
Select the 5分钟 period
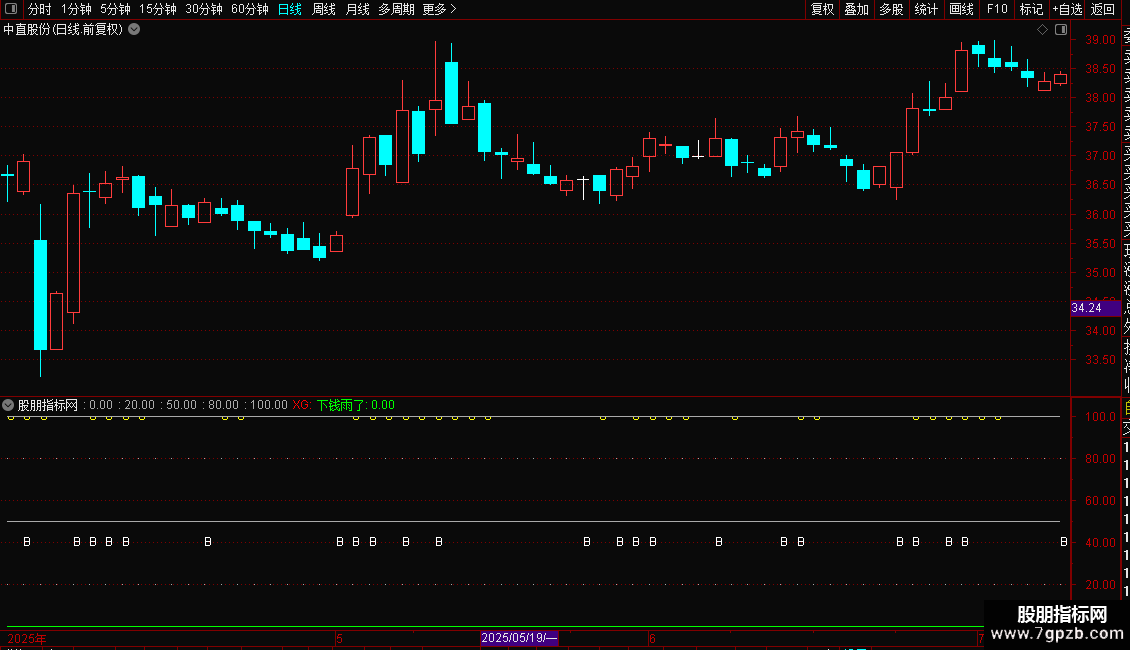click(x=115, y=9)
